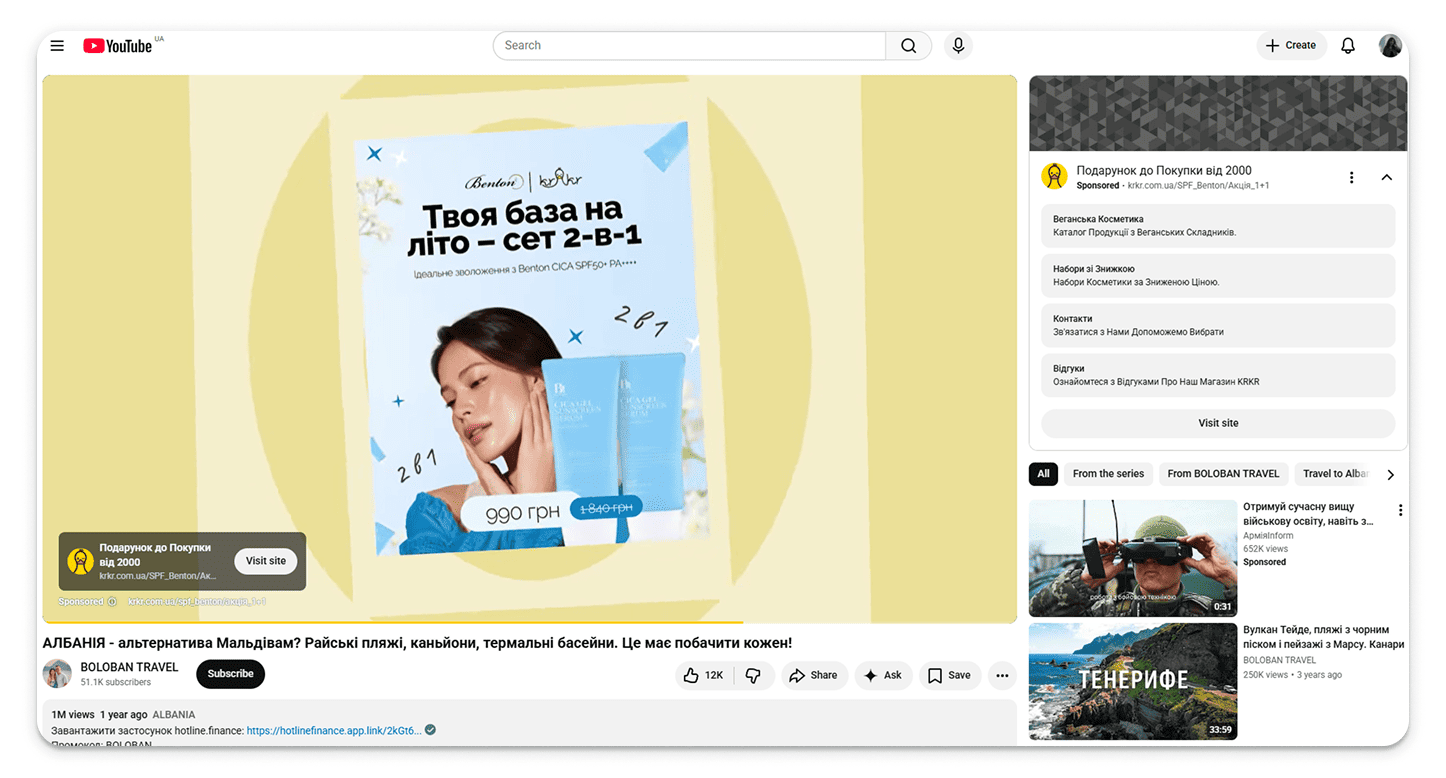
Task: Click Visit site in the video overlay
Action: coord(266,561)
